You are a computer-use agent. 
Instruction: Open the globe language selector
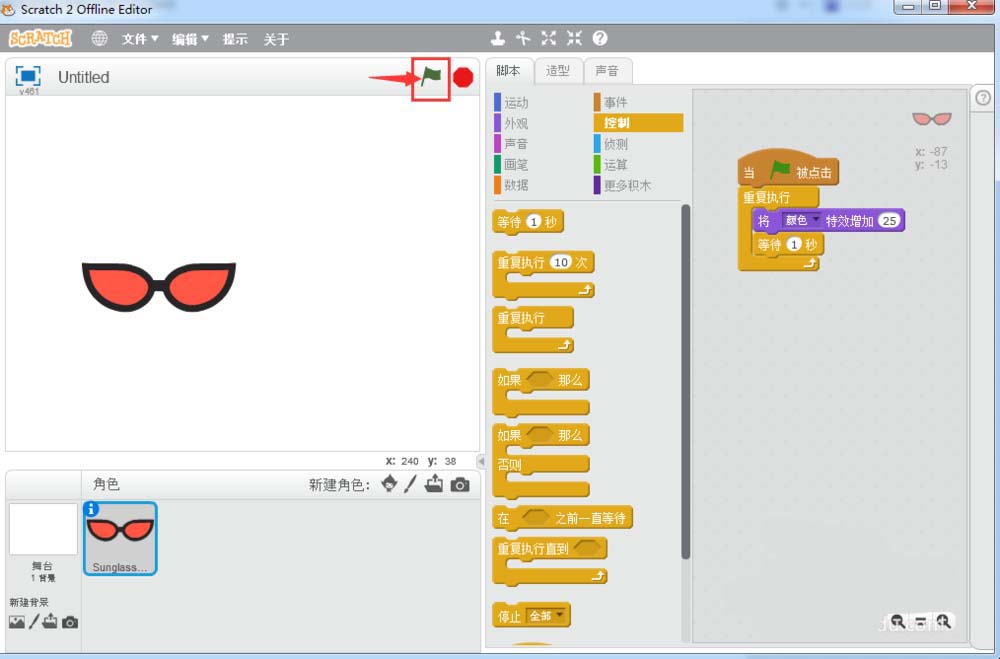click(99, 39)
